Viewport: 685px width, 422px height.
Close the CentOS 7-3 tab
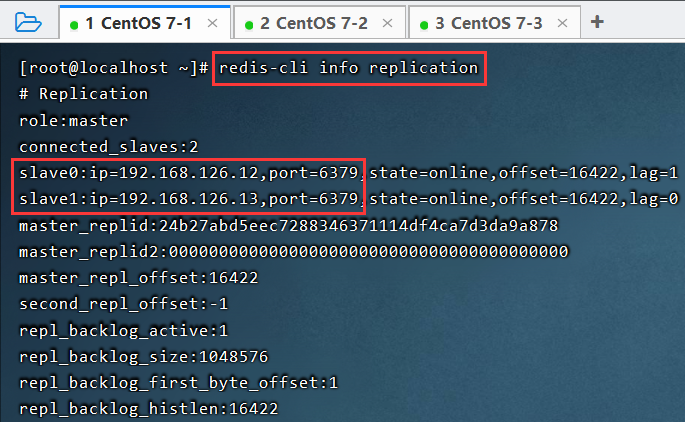562,23
